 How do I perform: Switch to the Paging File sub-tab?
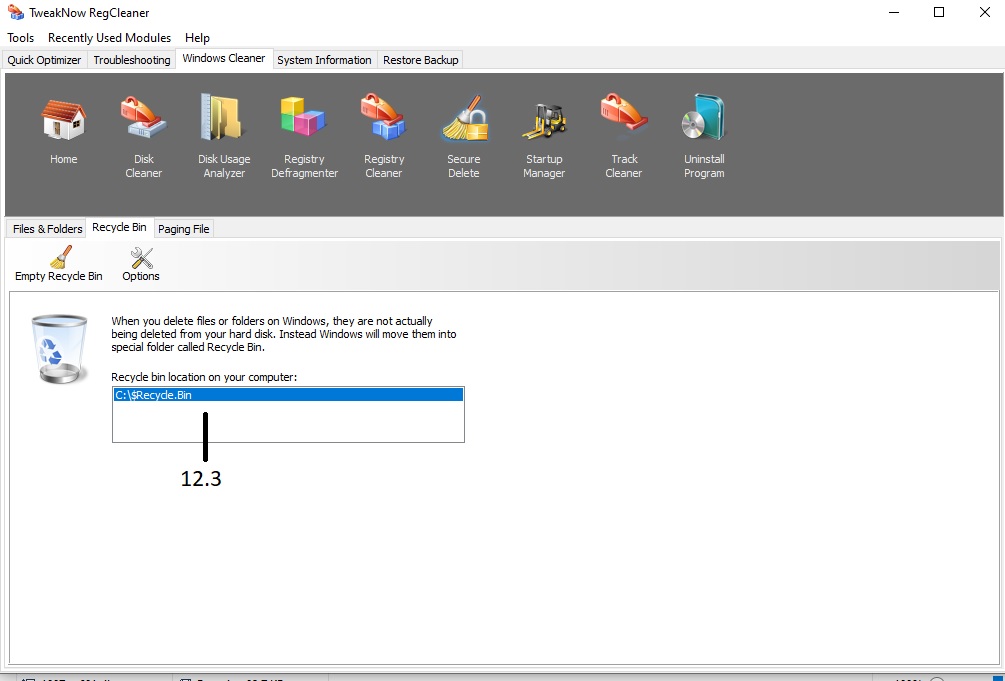[x=184, y=229]
